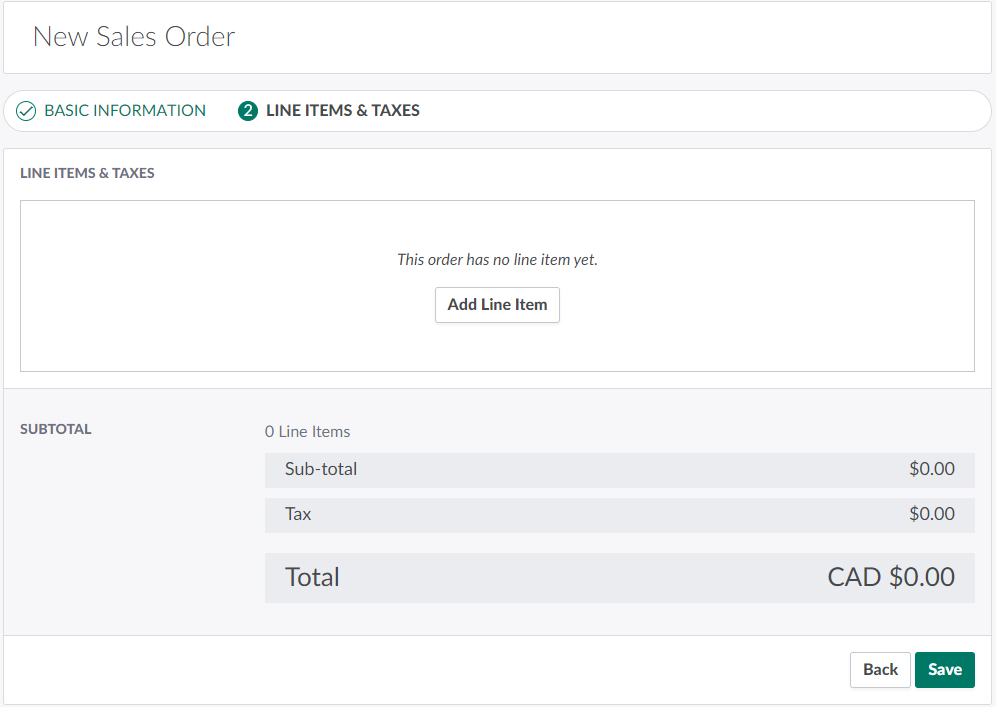
Task: Click the CAD $0.00 total amount
Action: [x=890, y=577]
